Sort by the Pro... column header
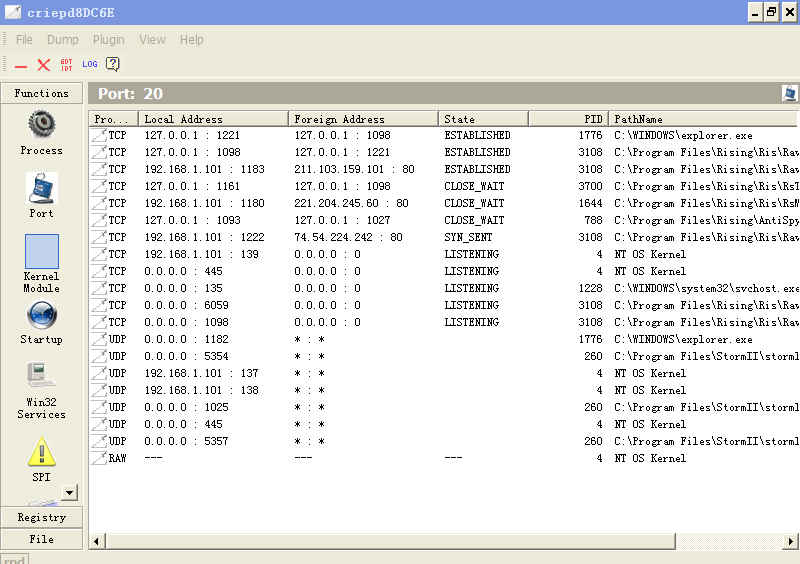This screenshot has width=800, height=564. 113,119
